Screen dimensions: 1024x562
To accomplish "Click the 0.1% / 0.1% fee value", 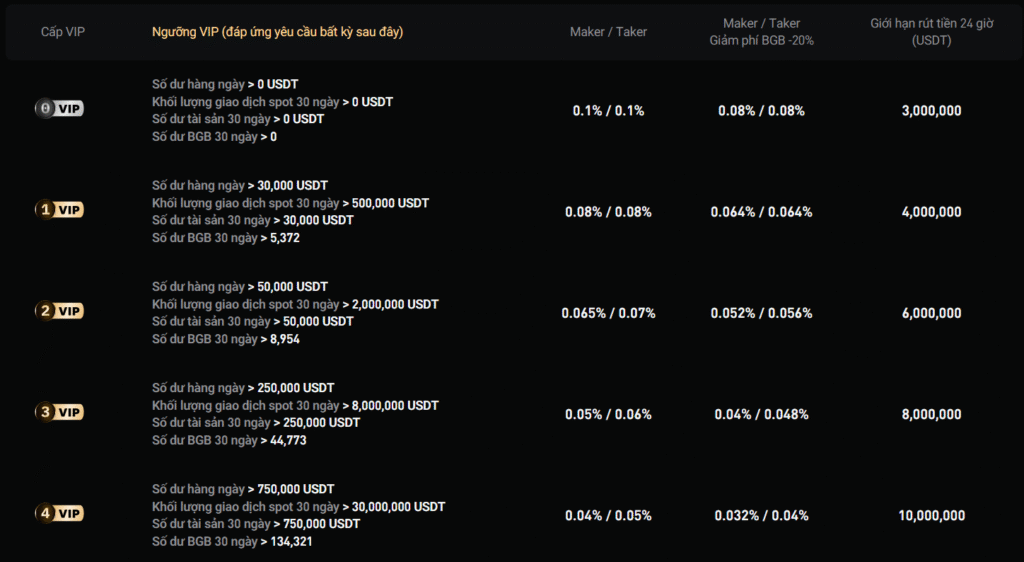I will pos(608,111).
